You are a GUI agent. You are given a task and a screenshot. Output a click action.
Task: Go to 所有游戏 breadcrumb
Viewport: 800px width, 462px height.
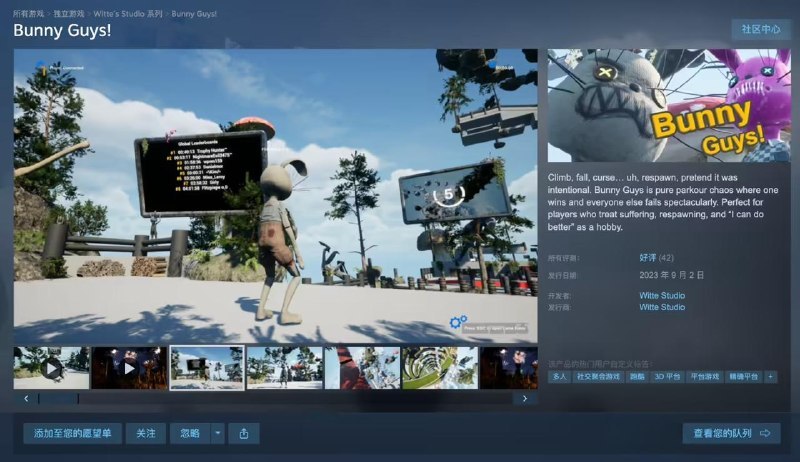(x=29, y=14)
